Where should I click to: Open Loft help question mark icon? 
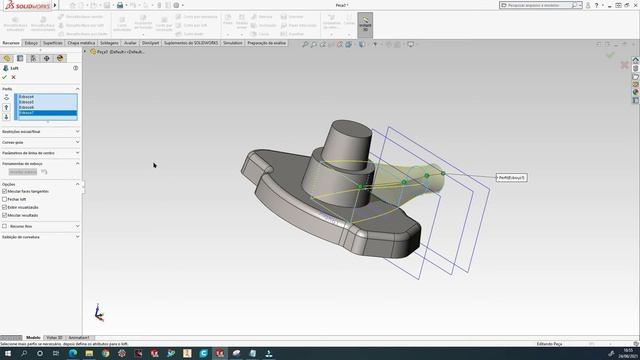point(76,68)
